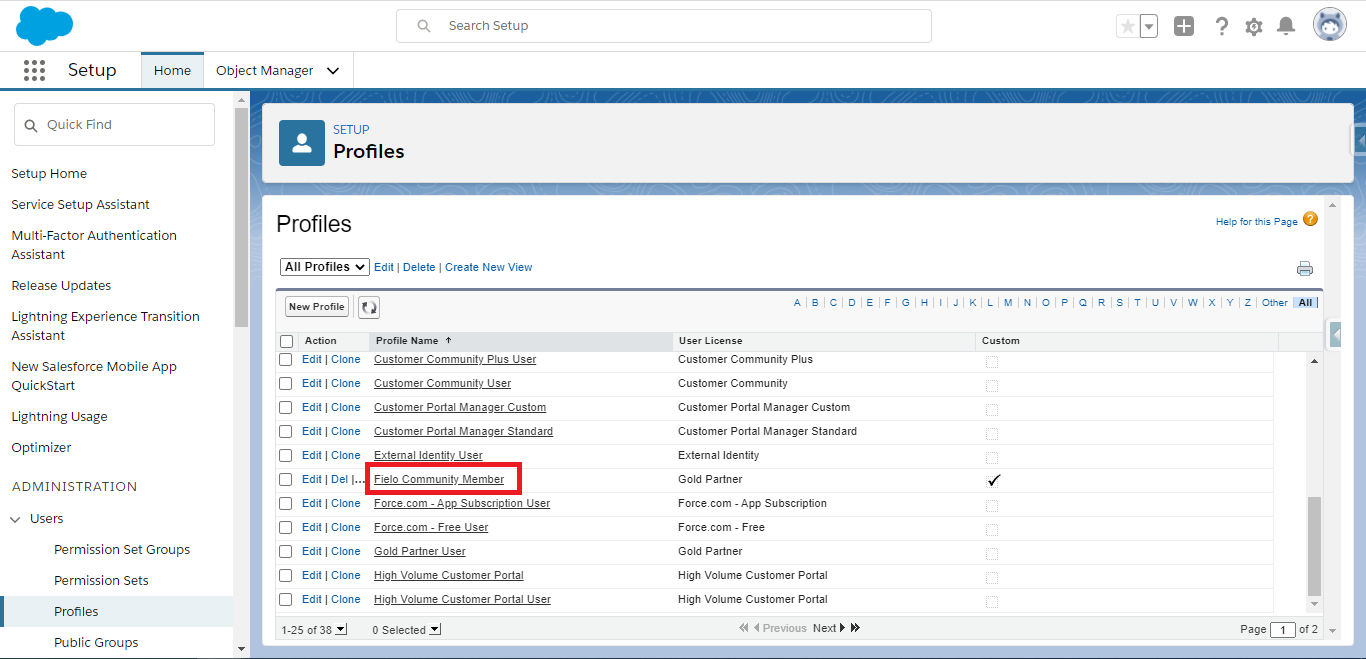Open Setup Home in sidebar
This screenshot has width=1366, height=659.
(x=49, y=173)
